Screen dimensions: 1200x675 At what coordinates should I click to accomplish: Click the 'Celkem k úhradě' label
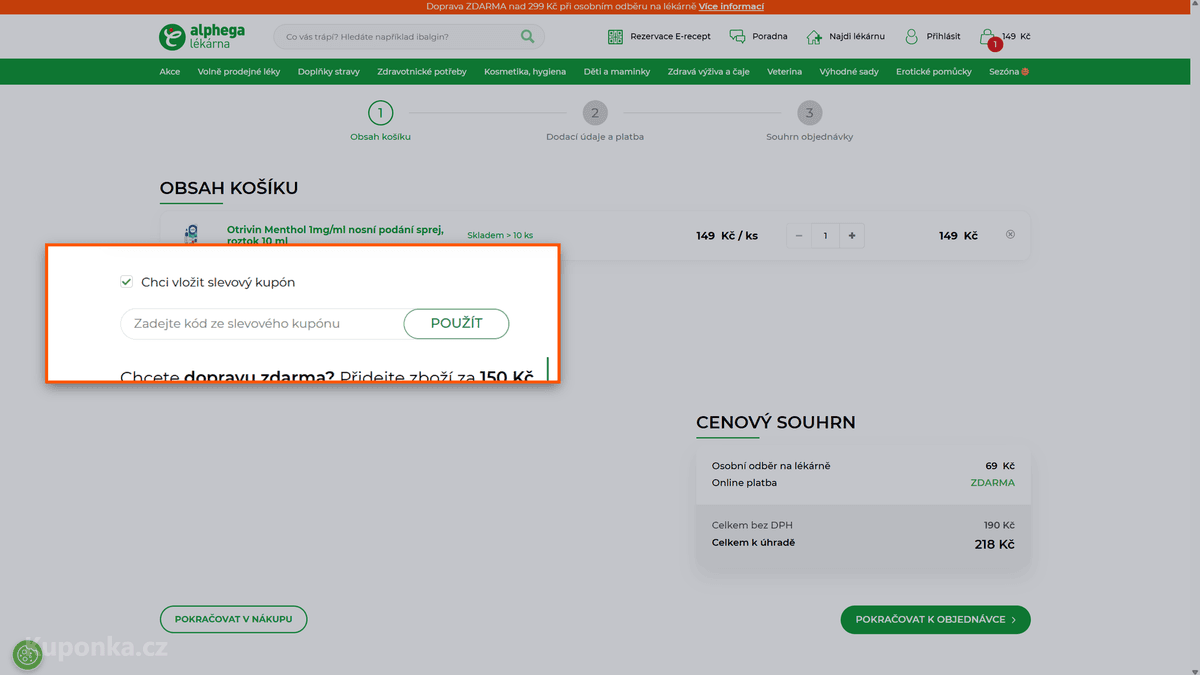click(753, 543)
